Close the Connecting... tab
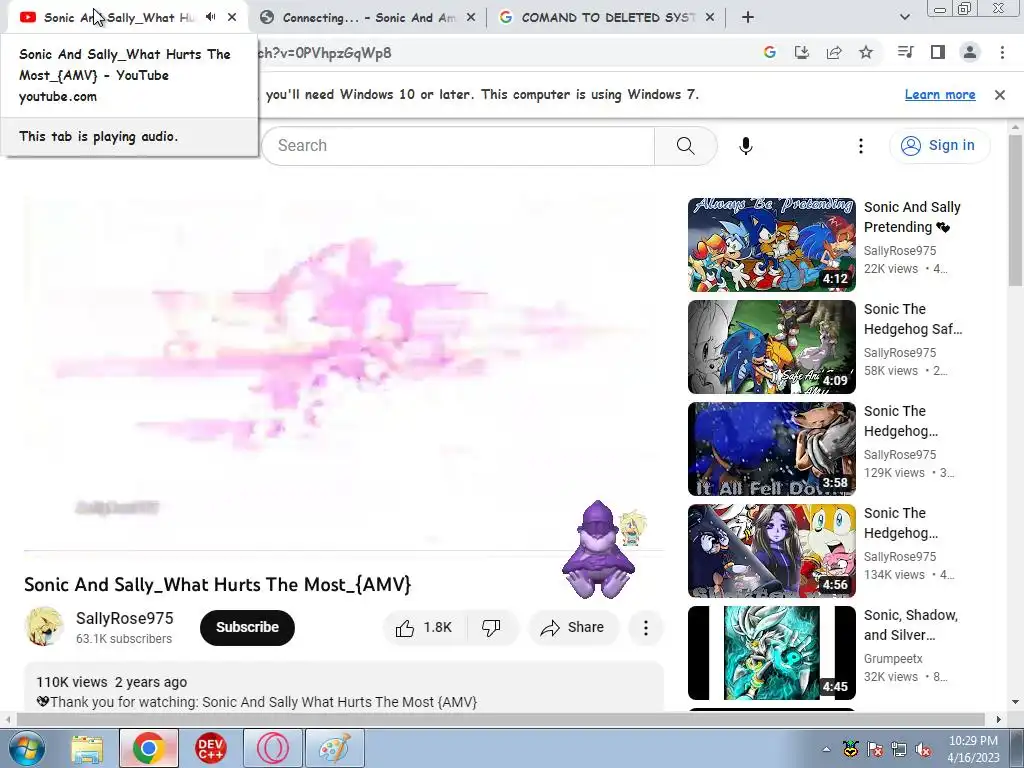This screenshot has height=768, width=1024. click(470, 18)
